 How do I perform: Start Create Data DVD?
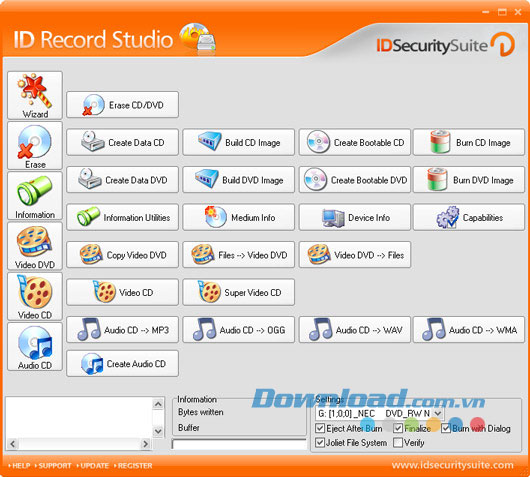pyautogui.click(x=122, y=180)
